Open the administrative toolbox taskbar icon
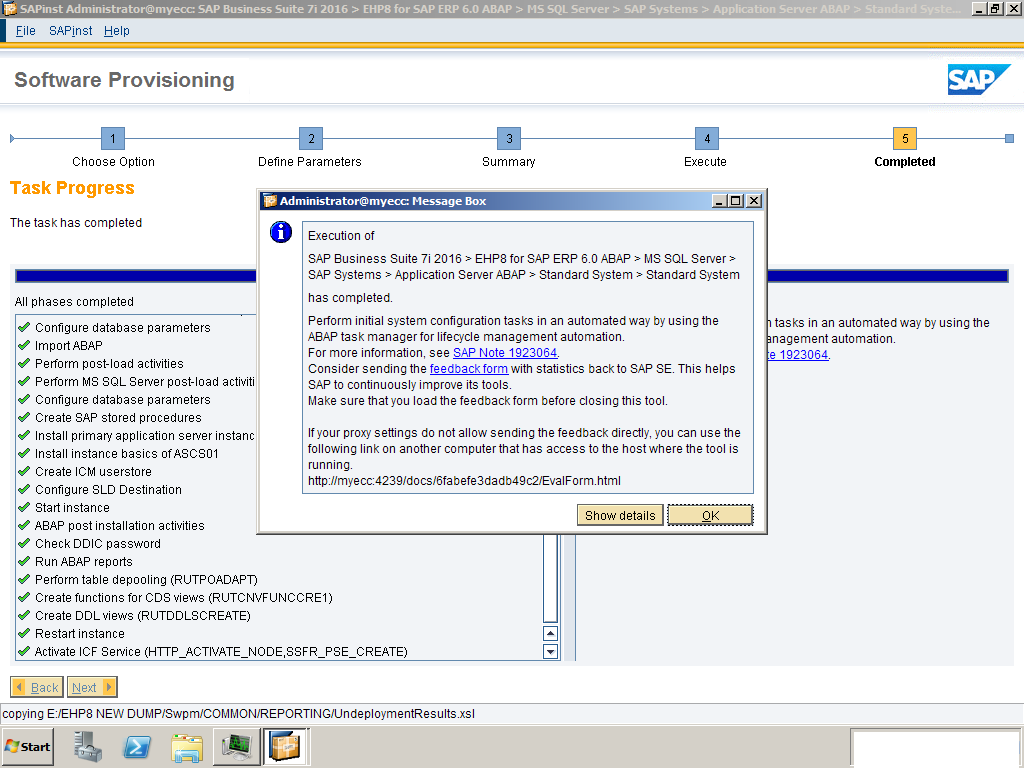Viewport: 1024px width, 768px height. [87, 746]
